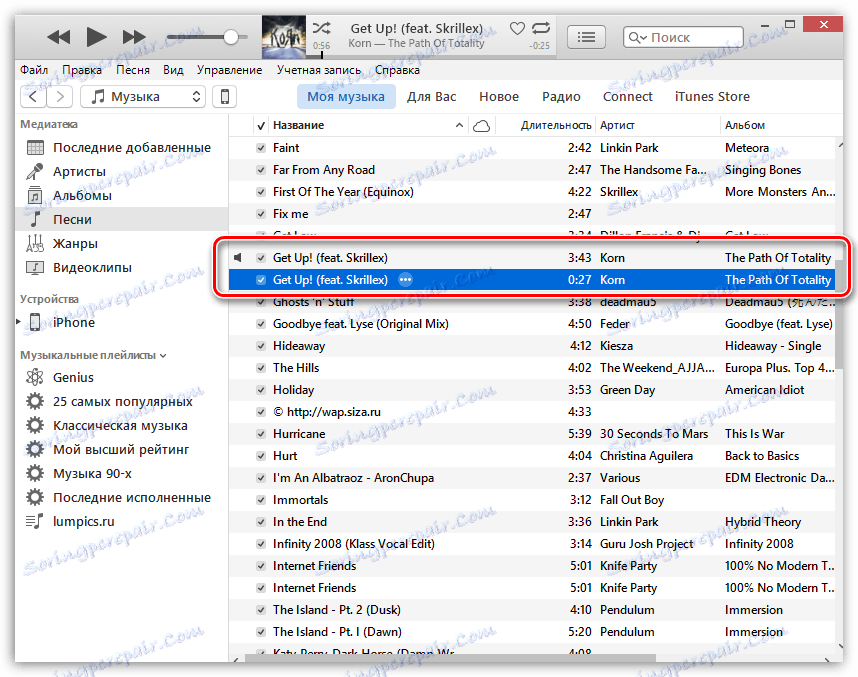Select Жанры in the library sidebar
858x677 pixels.
pos(121,244)
